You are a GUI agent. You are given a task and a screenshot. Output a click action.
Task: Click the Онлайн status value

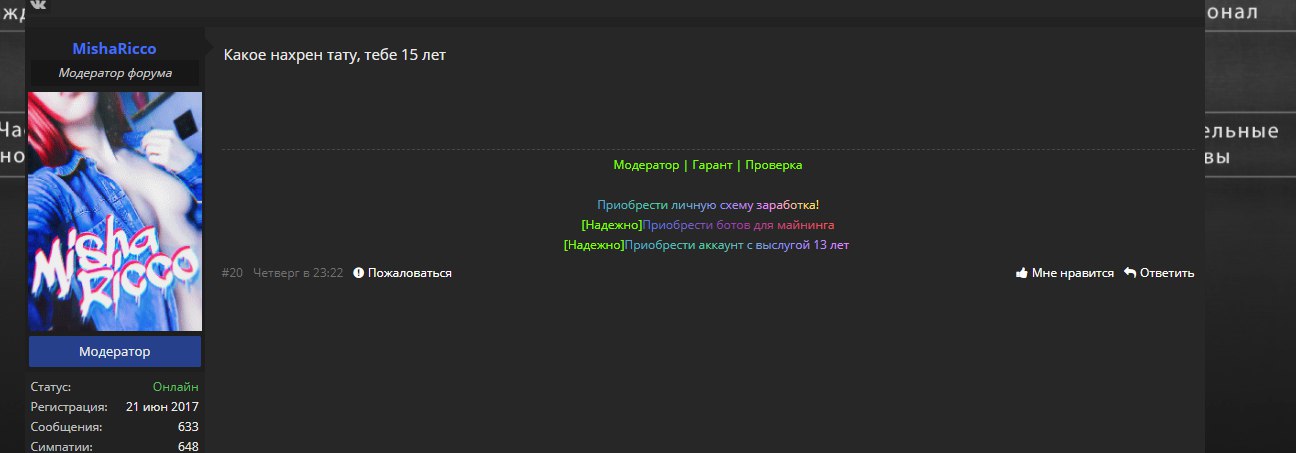pyautogui.click(x=176, y=387)
